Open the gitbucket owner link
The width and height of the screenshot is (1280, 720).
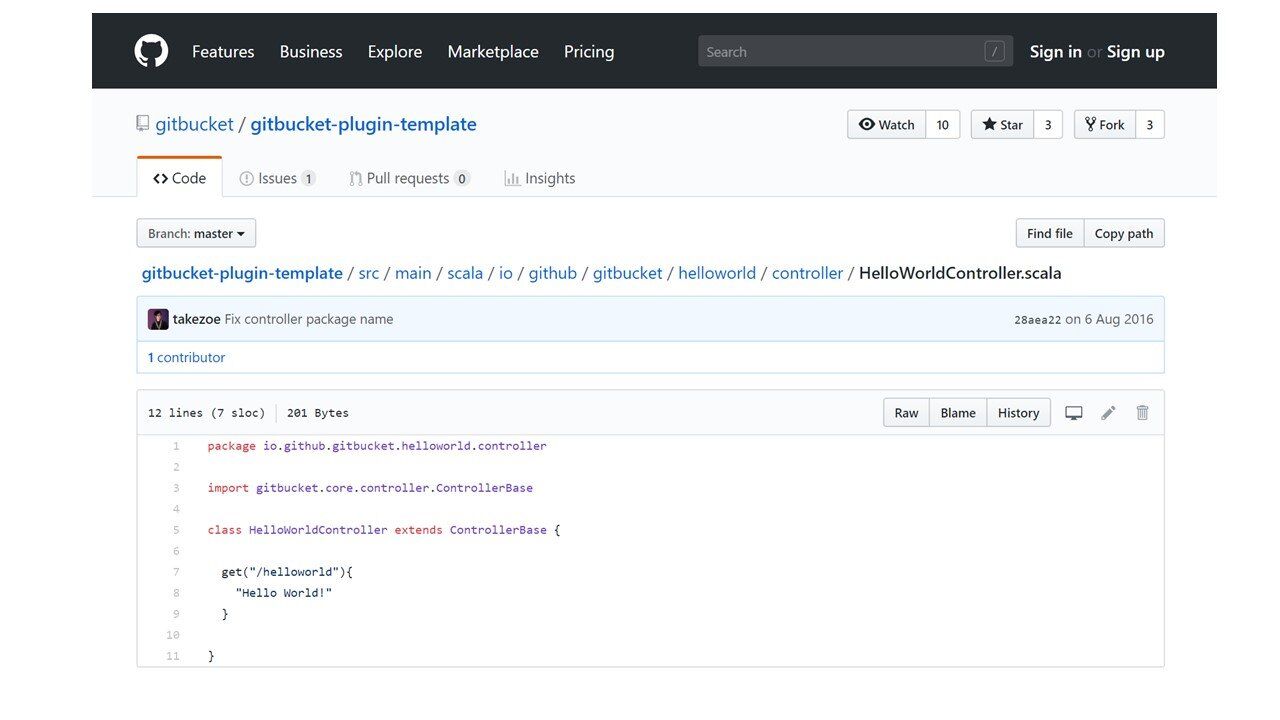coord(194,124)
